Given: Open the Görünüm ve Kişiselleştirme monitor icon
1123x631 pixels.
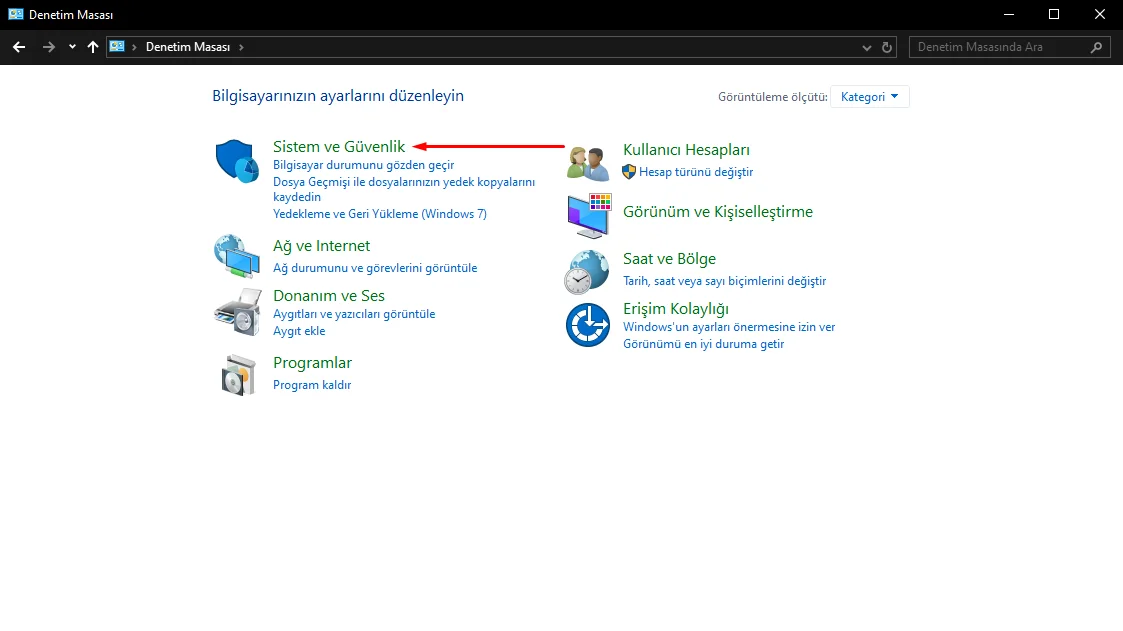Looking at the screenshot, I should (589, 215).
